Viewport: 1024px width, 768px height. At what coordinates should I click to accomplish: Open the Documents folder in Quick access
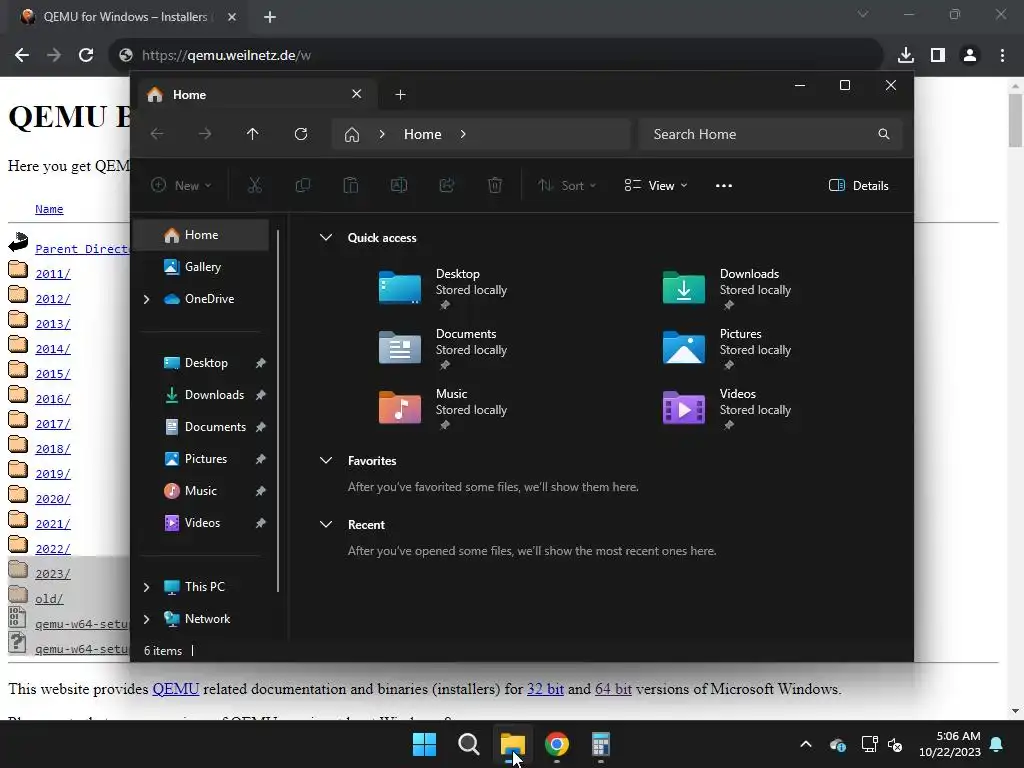444,347
